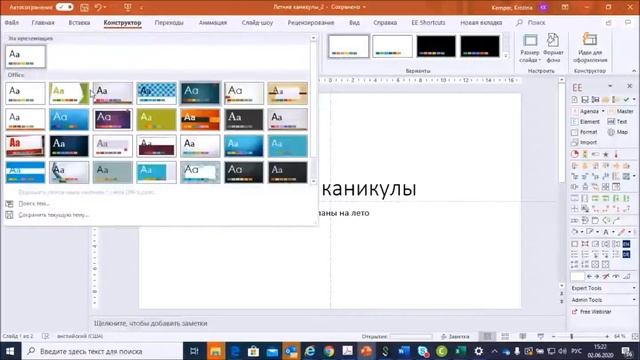Switch to the Вставка tab

click(x=79, y=23)
